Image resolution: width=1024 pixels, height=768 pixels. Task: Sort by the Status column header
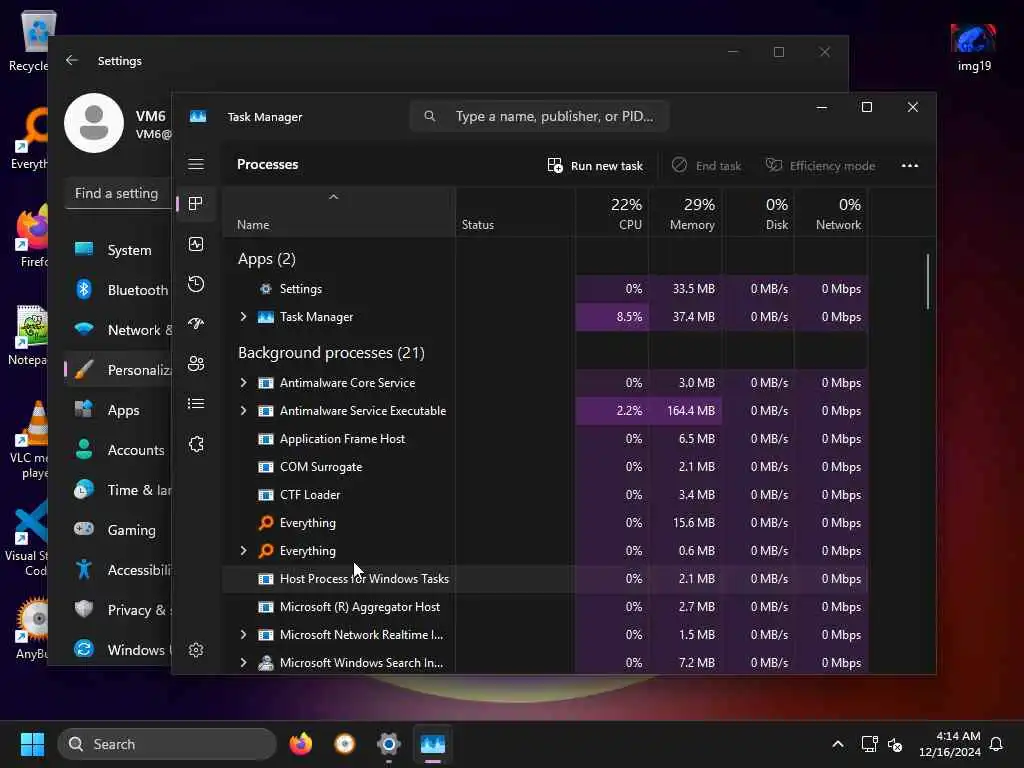(515, 213)
